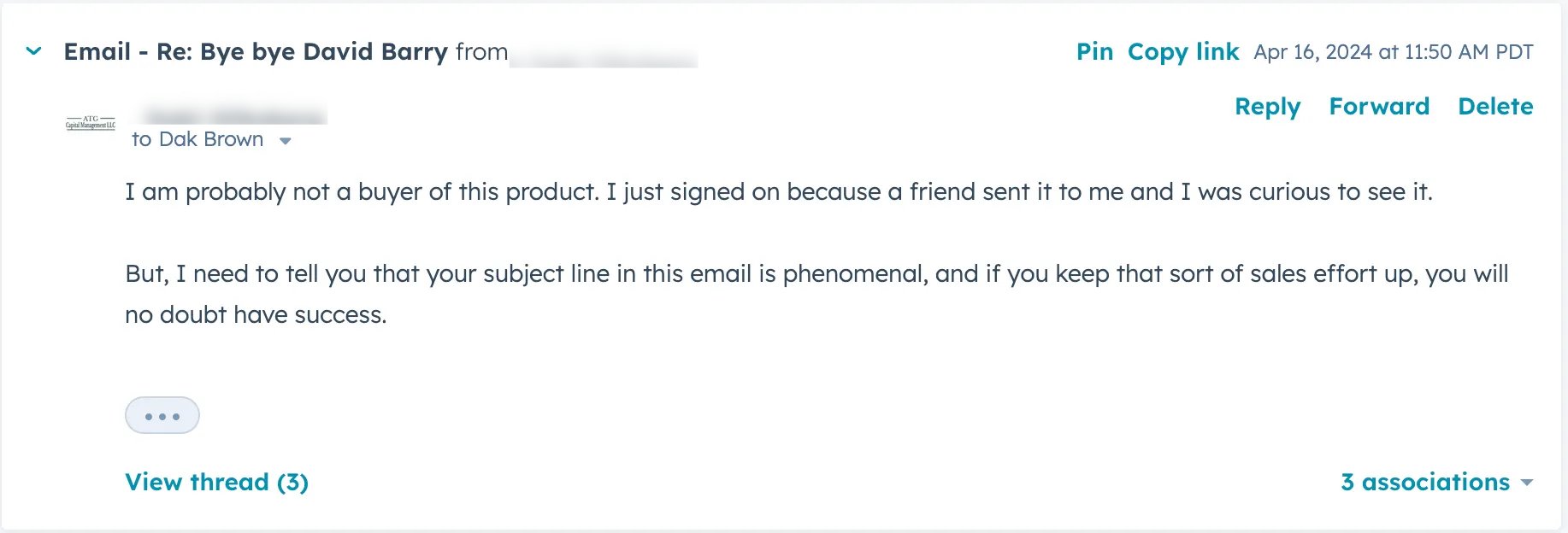Click the ATG Capital Management sender avatar
Image resolution: width=1568 pixels, height=533 pixels.
pyautogui.click(x=89, y=120)
